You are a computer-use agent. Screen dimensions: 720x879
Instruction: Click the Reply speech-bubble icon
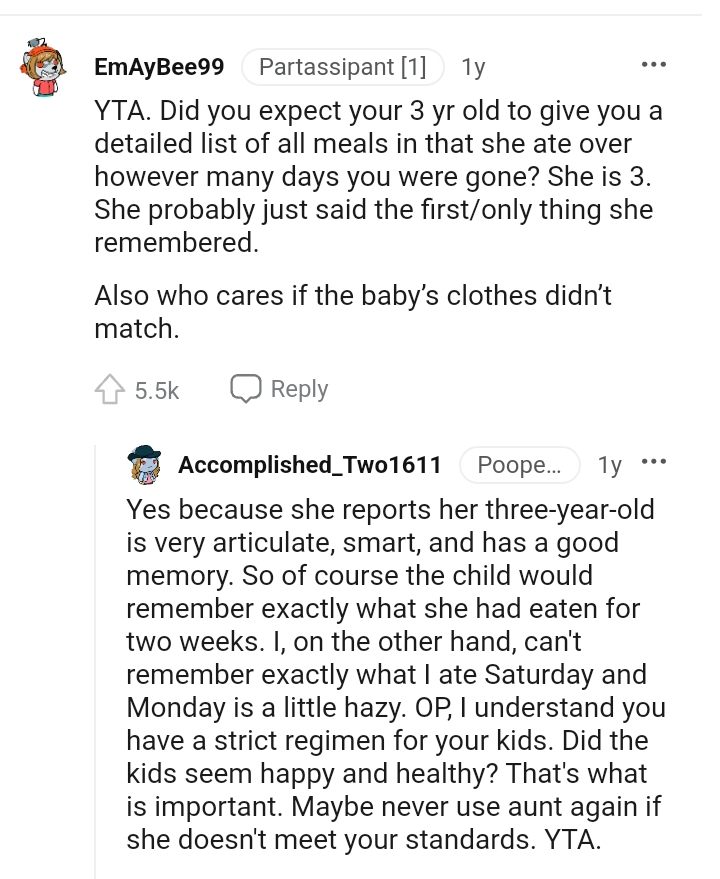coord(245,388)
